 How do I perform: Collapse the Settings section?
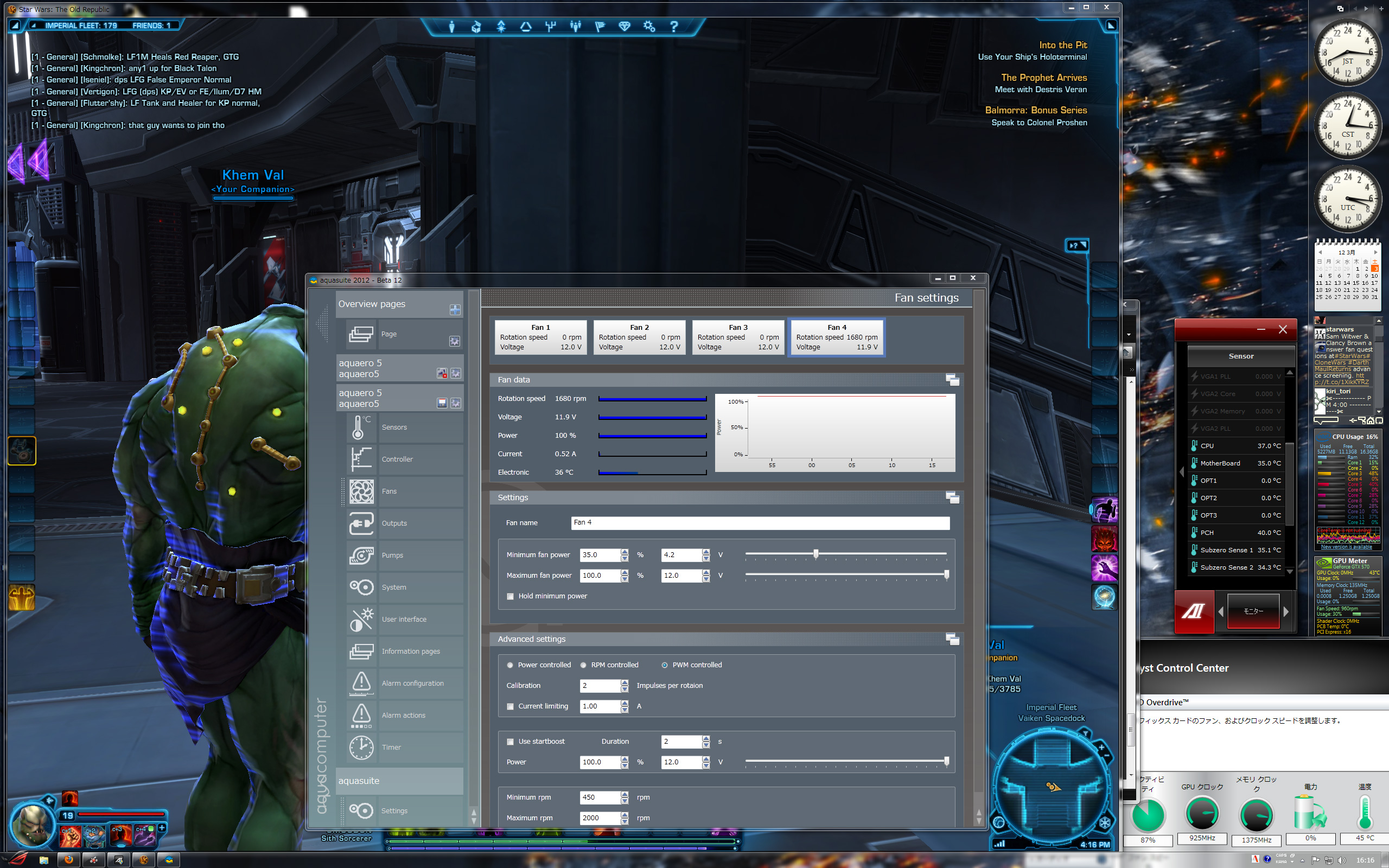[x=952, y=497]
